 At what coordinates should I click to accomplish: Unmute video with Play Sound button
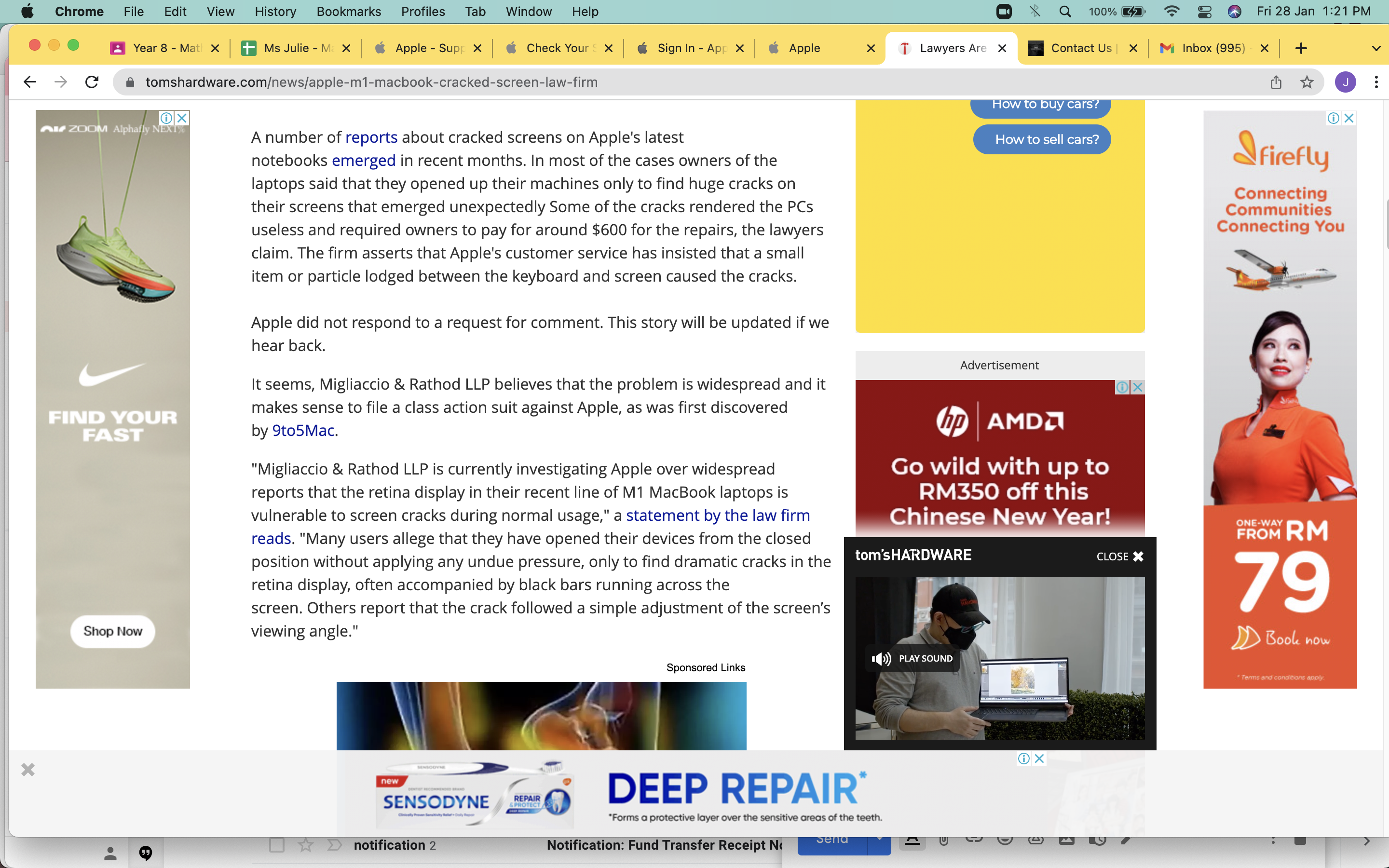coord(912,658)
